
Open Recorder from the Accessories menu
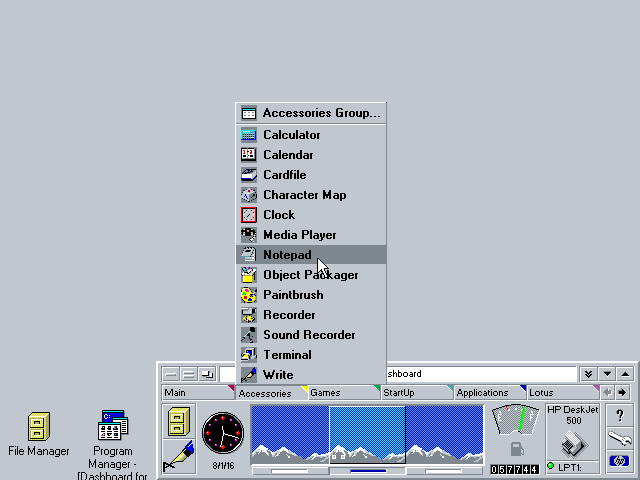[x=311, y=315]
